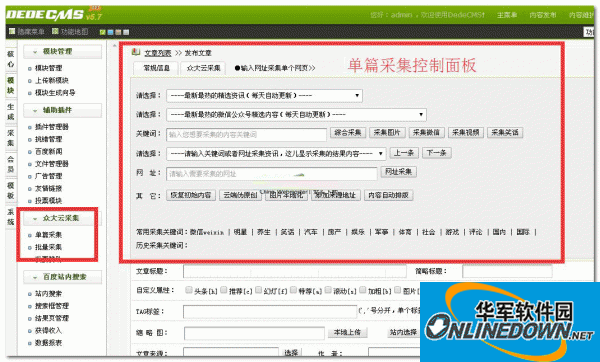Switch to the 模板 side tab
Image resolution: width=600 pixels, height=362 pixels.
tap(11, 191)
